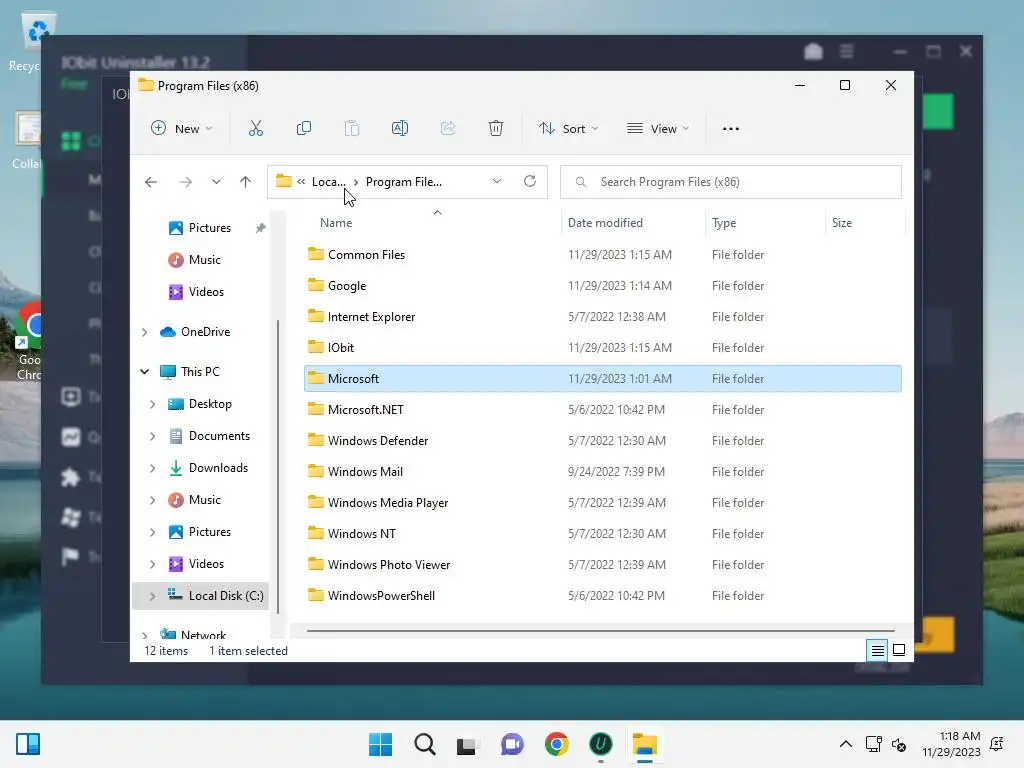Click navigation pane vertical scrollbar
Image resolution: width=1024 pixels, height=768 pixels.
tap(279, 466)
